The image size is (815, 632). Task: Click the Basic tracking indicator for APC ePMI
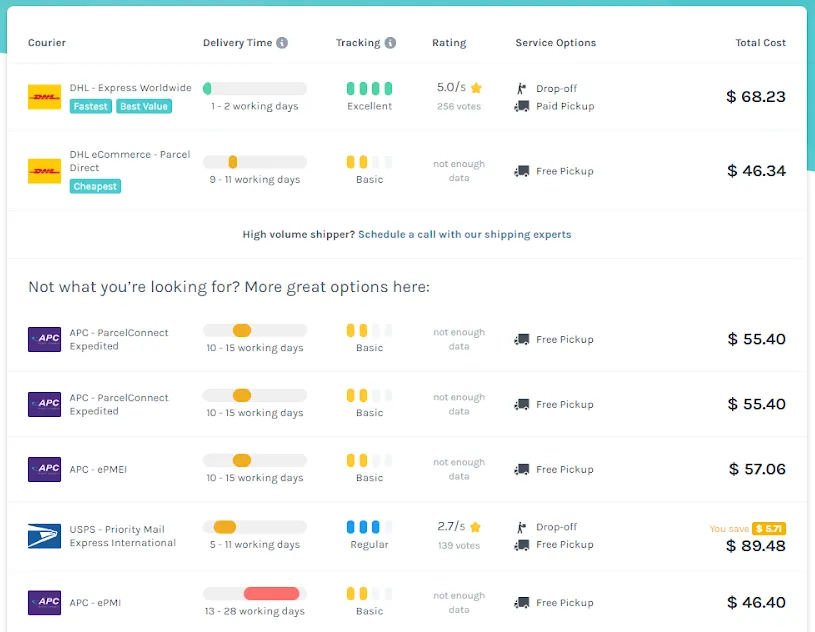pyautogui.click(x=370, y=594)
